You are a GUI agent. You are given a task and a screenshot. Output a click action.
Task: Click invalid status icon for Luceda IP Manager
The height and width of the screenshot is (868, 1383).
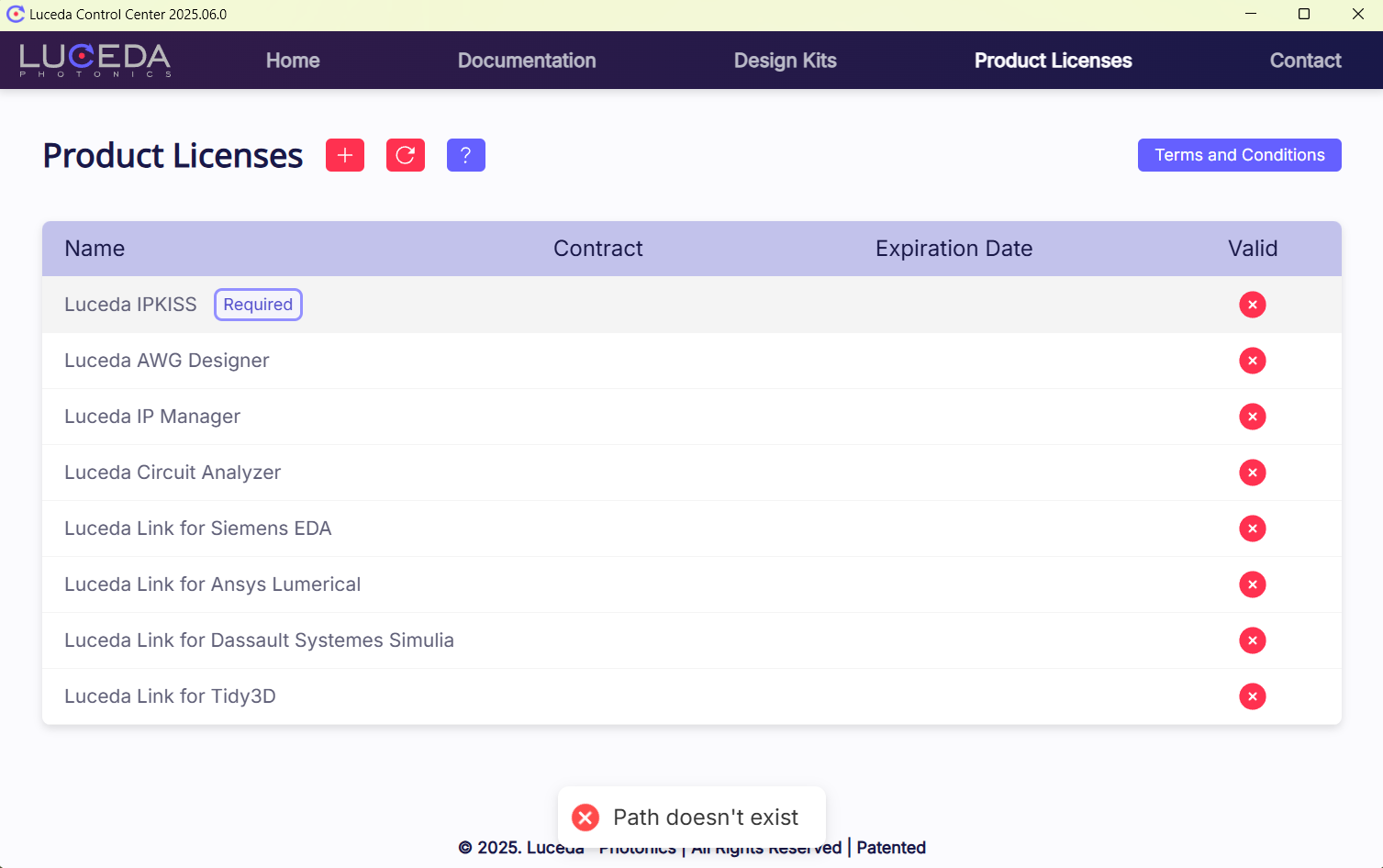tap(1253, 417)
